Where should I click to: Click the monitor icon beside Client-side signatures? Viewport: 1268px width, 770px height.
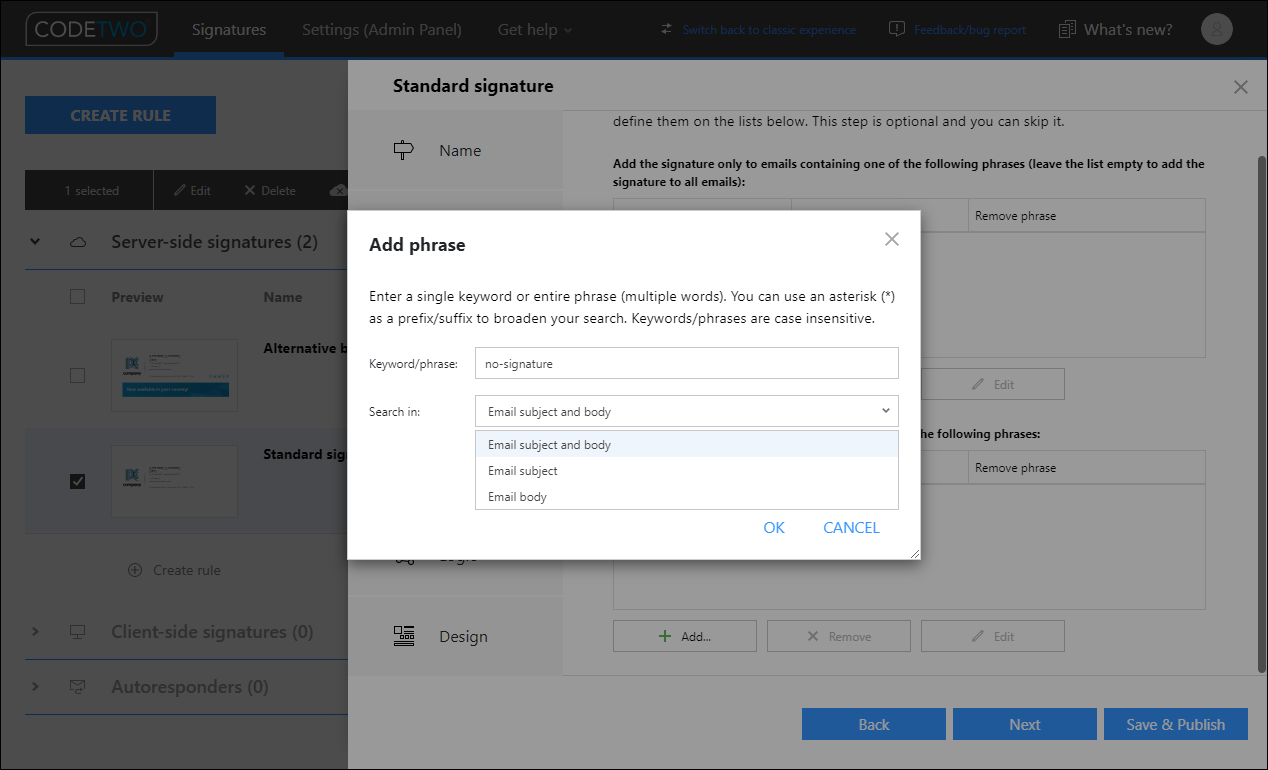pos(78,632)
